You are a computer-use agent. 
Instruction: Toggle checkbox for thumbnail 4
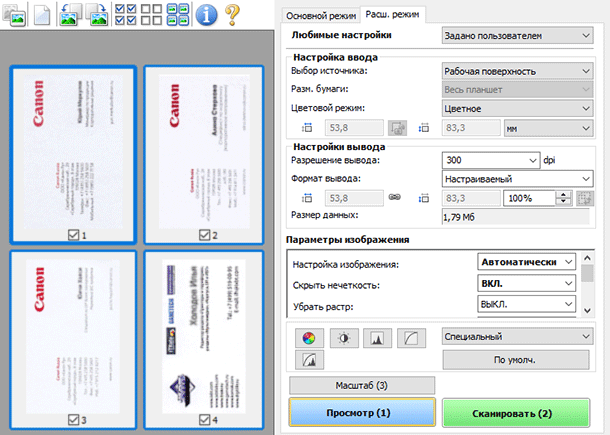click(x=204, y=420)
